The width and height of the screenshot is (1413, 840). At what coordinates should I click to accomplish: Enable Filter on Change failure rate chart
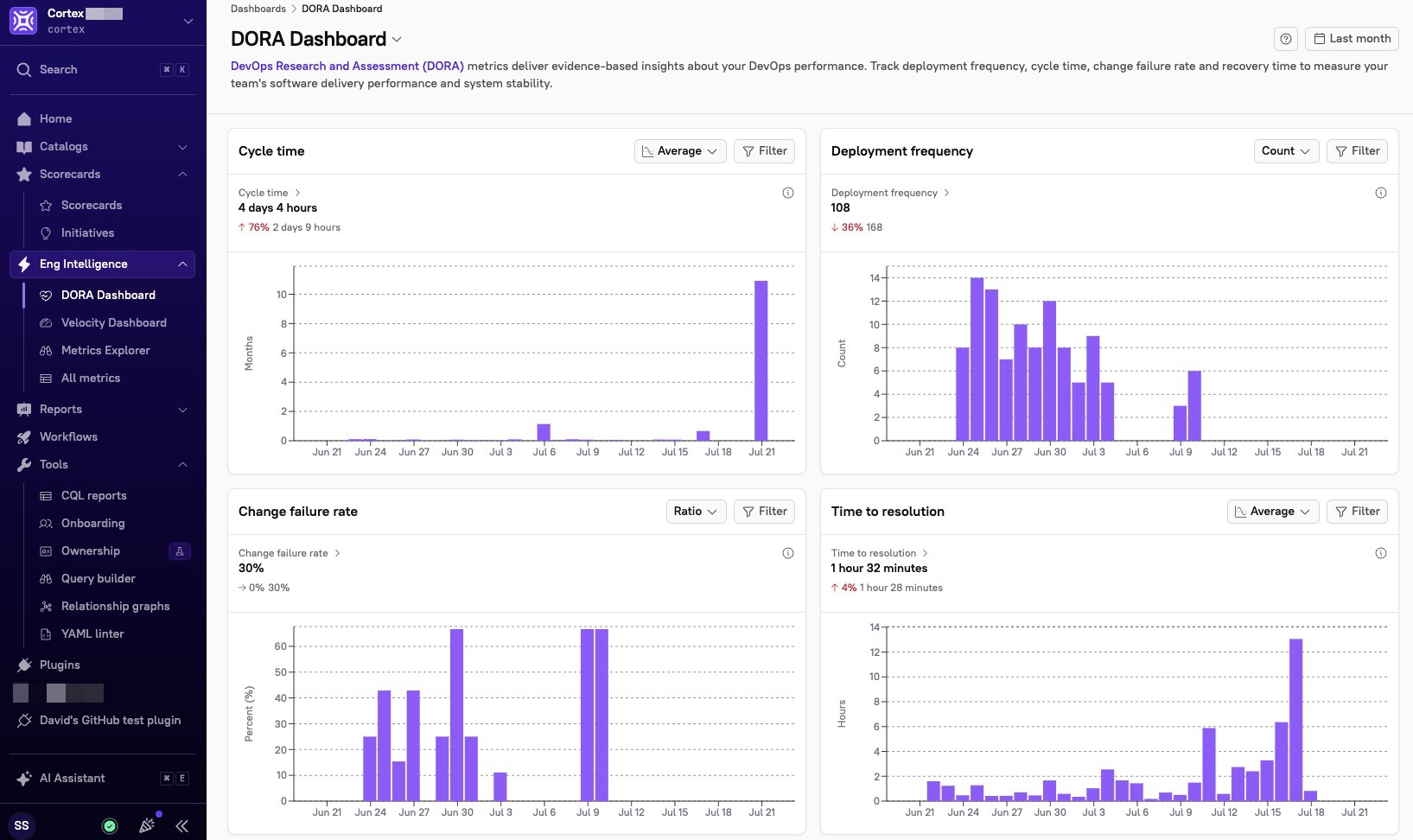pyautogui.click(x=764, y=511)
